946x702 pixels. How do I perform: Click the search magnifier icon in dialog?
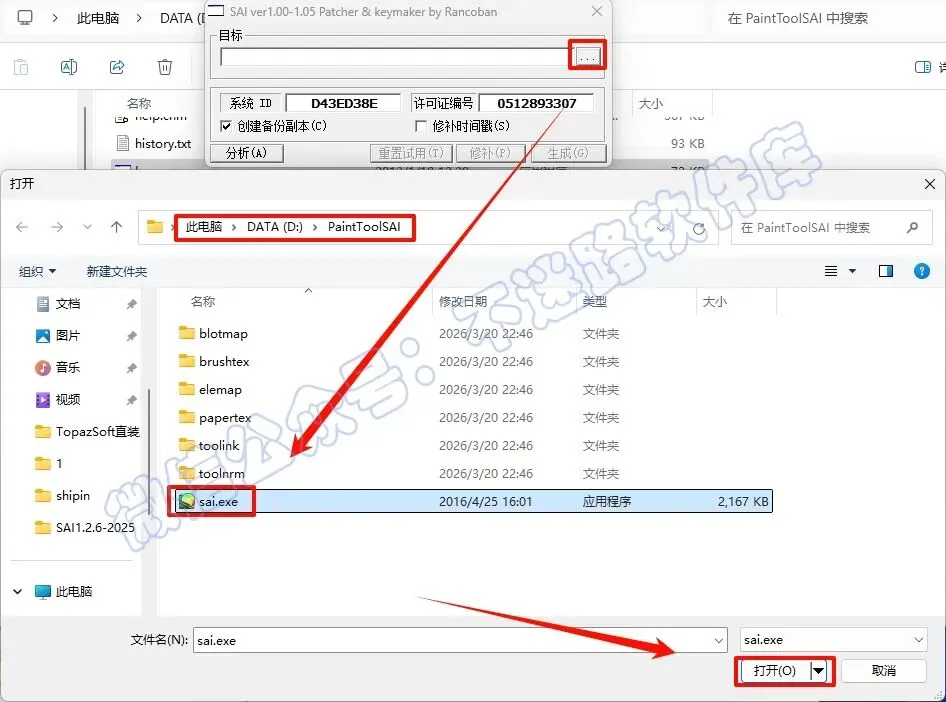point(912,227)
